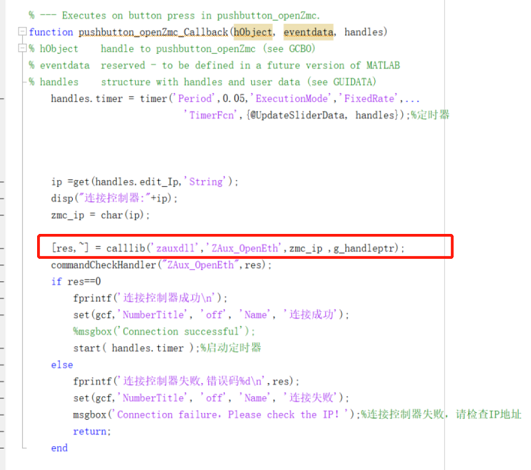Click the commented msgbox Connection successful line
This screenshot has width=531, height=470.
165,331
